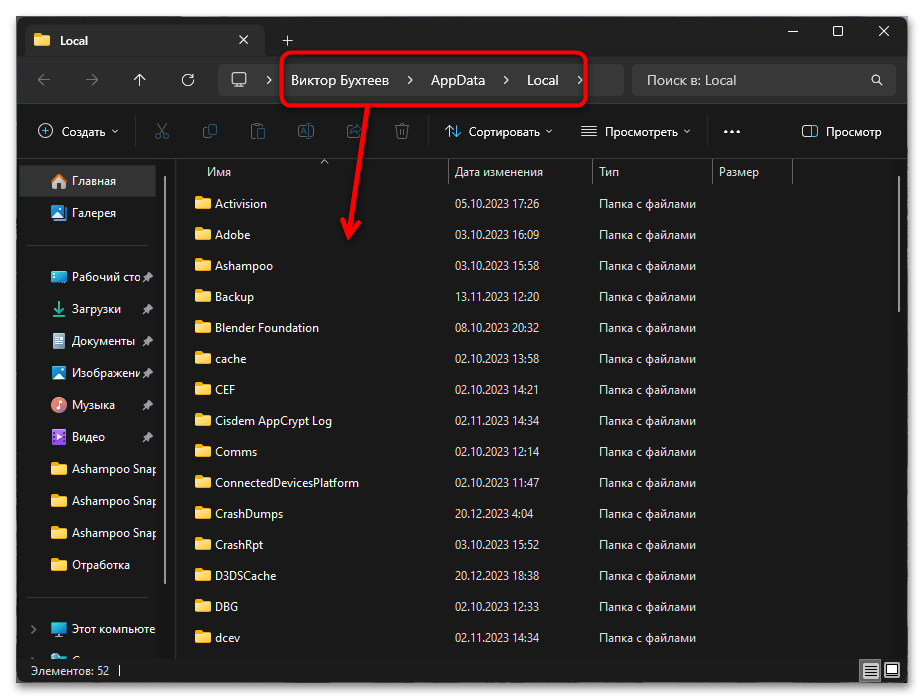Click the Copy icon in toolbar
Image resolution: width=924 pixels, height=699 pixels.
(x=210, y=131)
